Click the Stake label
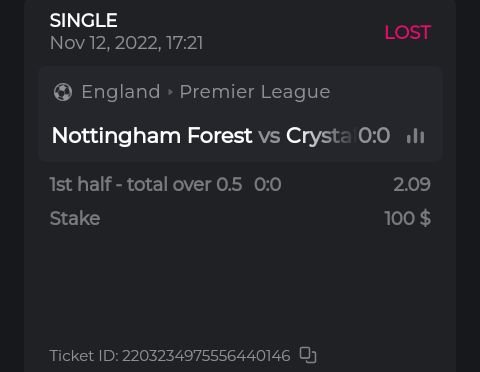Image resolution: width=480 pixels, height=372 pixels. click(75, 219)
